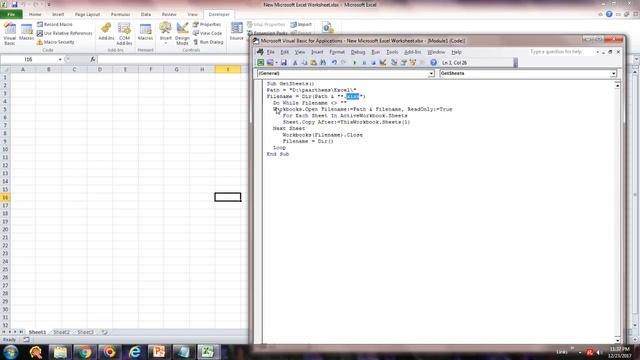
Task: Click the Excel formula bar input
Action: (x=173, y=60)
